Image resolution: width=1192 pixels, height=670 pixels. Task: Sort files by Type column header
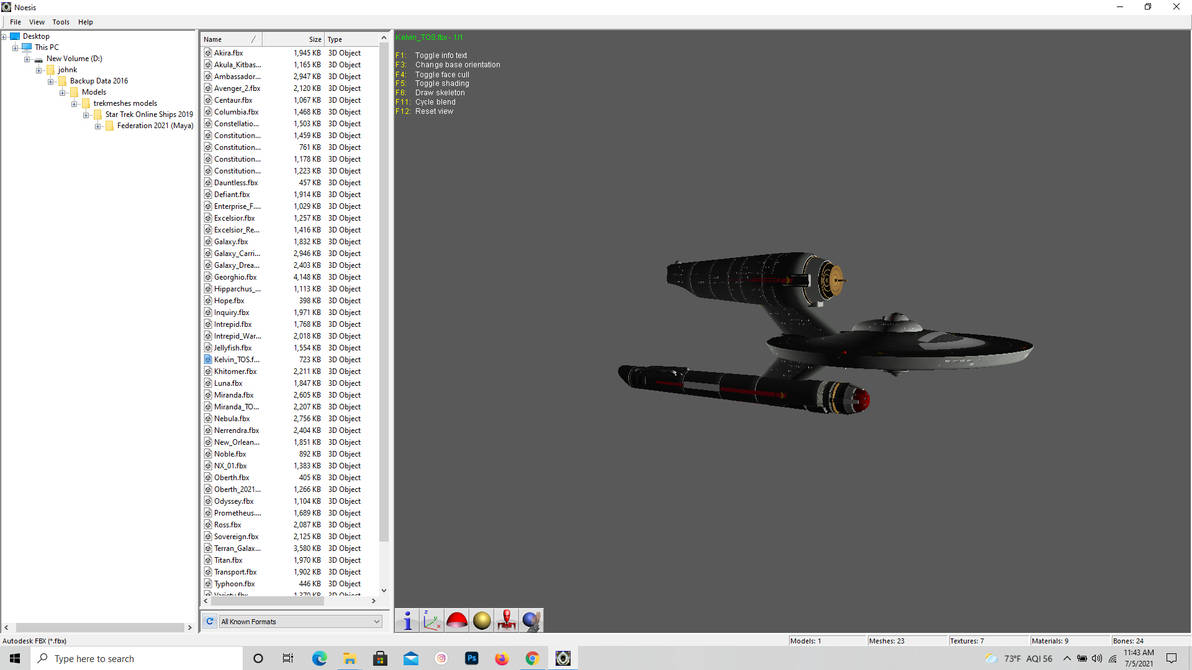pyautogui.click(x=351, y=39)
